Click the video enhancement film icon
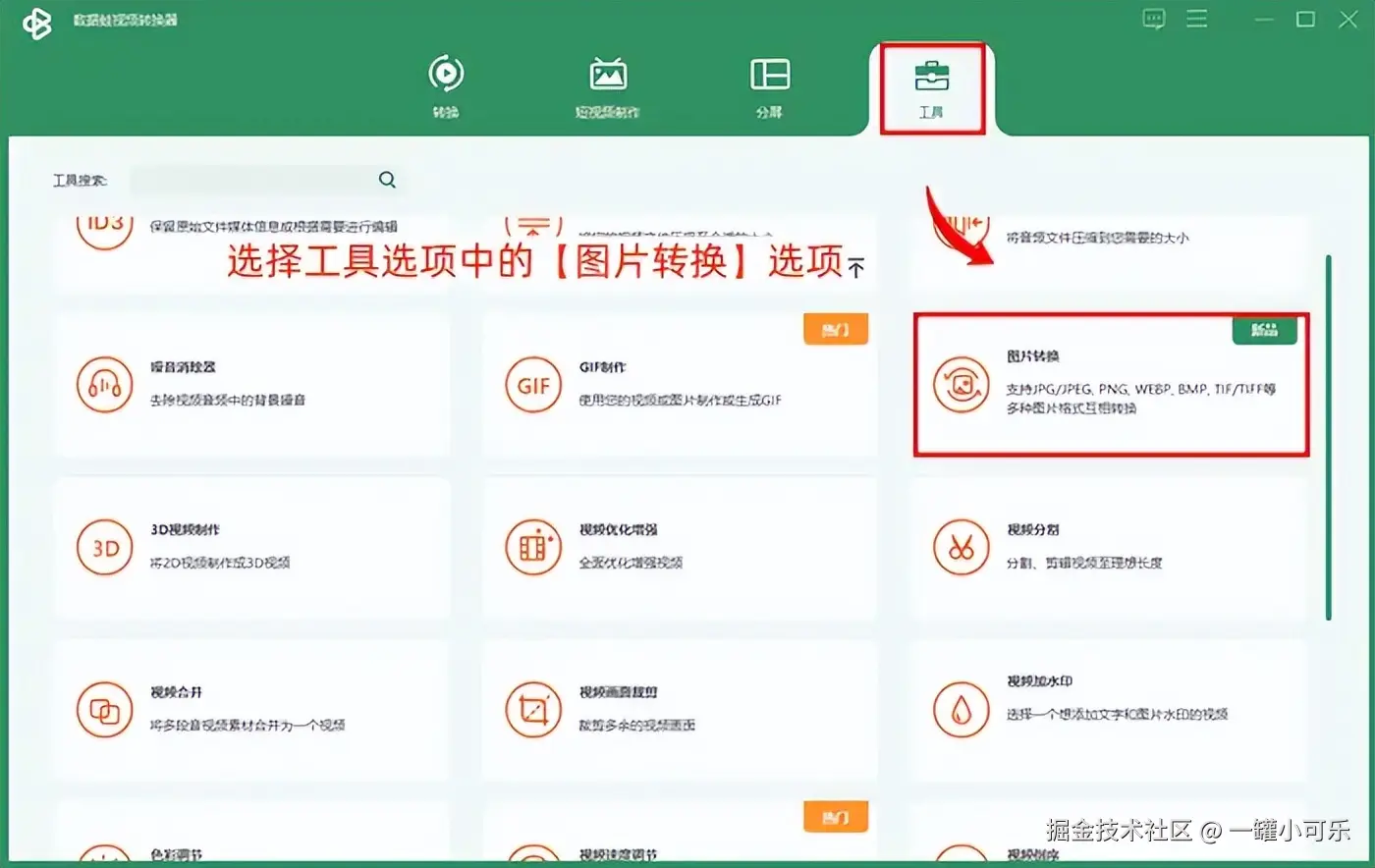The height and width of the screenshot is (868, 1375). pos(533,547)
